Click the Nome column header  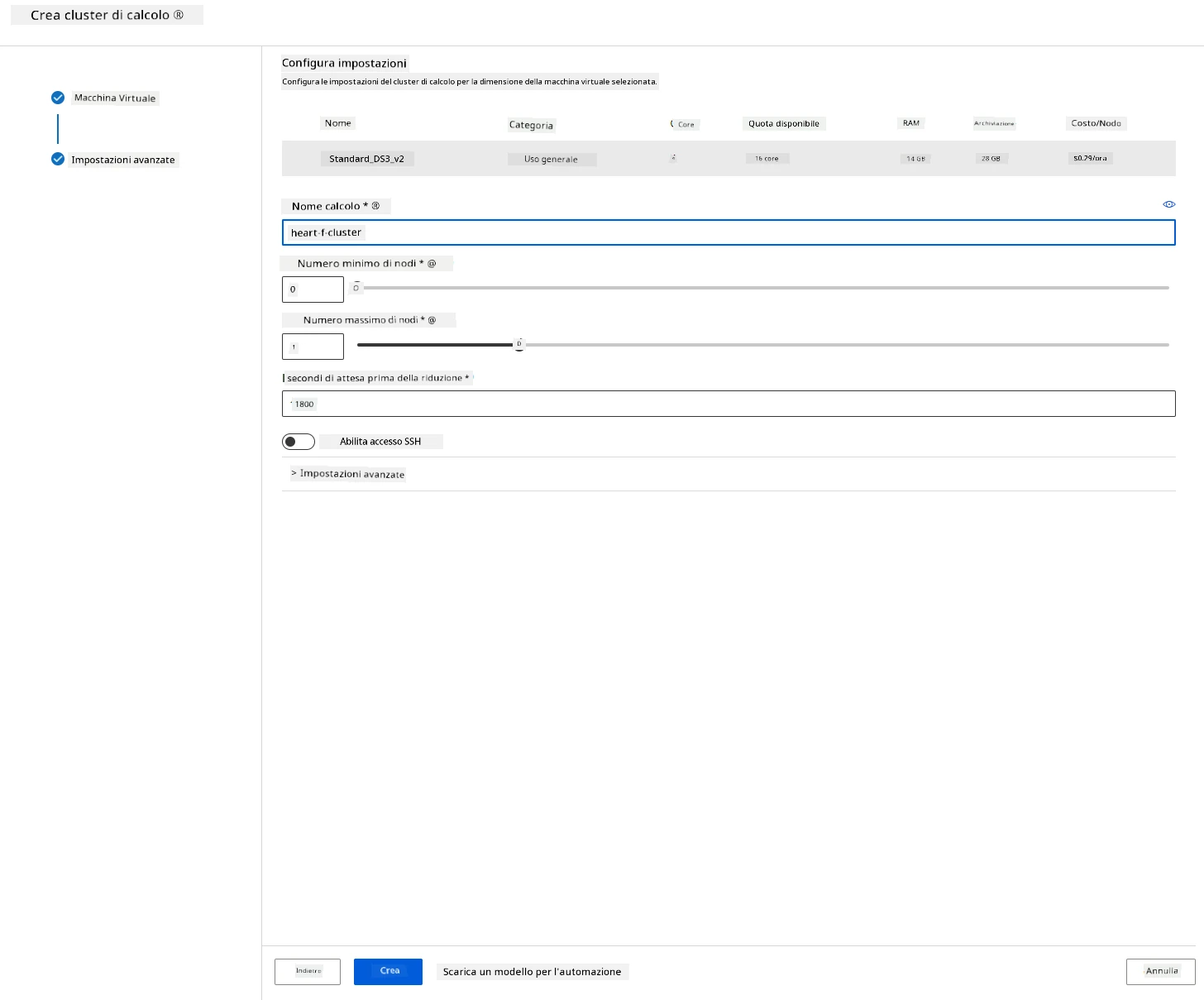[x=337, y=123]
